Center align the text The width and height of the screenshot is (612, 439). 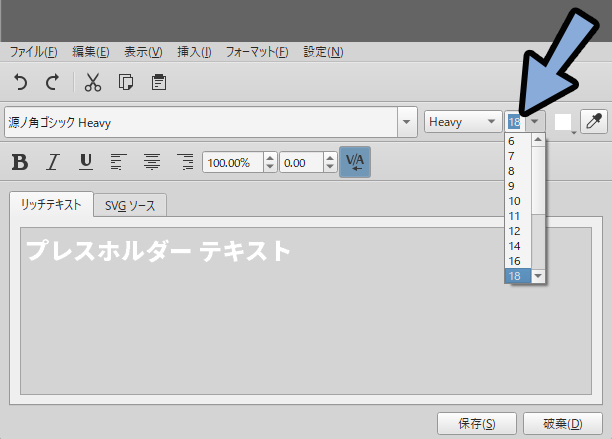click(151, 162)
